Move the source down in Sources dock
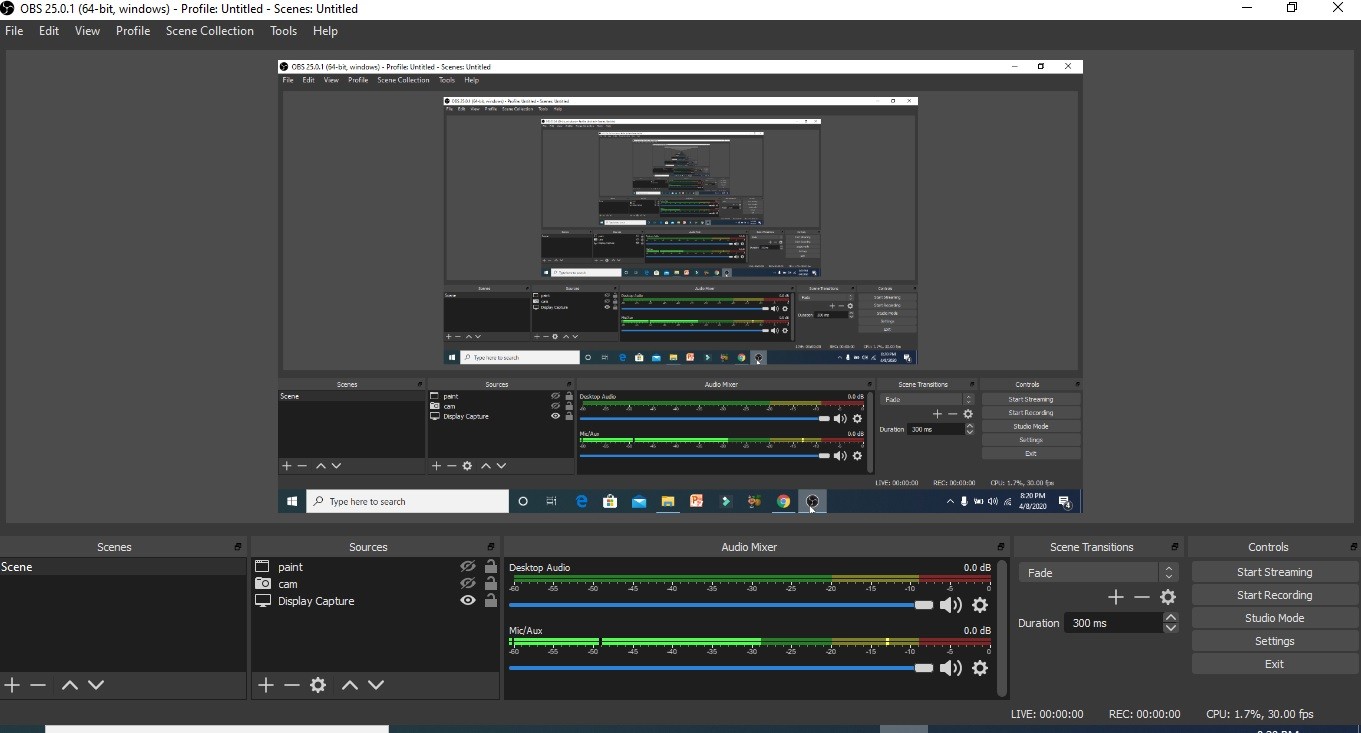 click(376, 685)
